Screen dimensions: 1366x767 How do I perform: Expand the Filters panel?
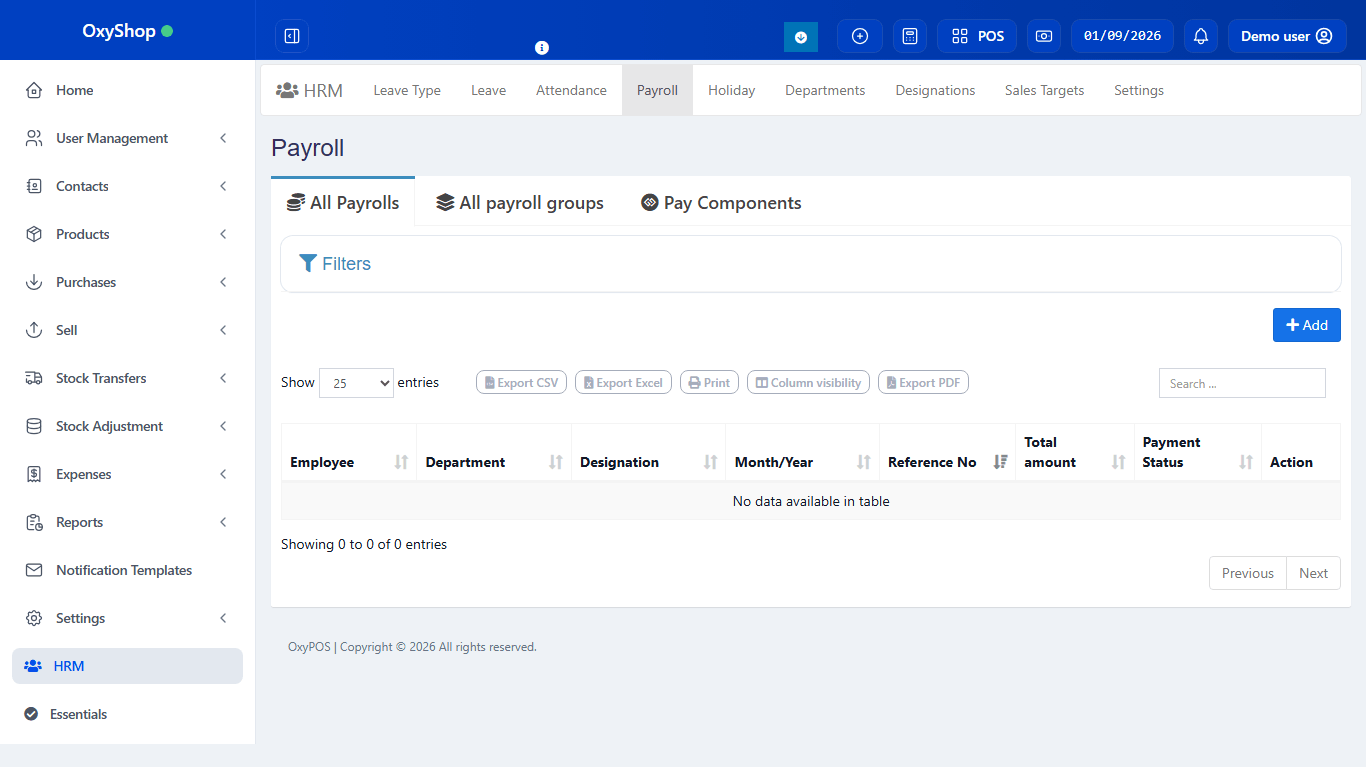coord(335,263)
